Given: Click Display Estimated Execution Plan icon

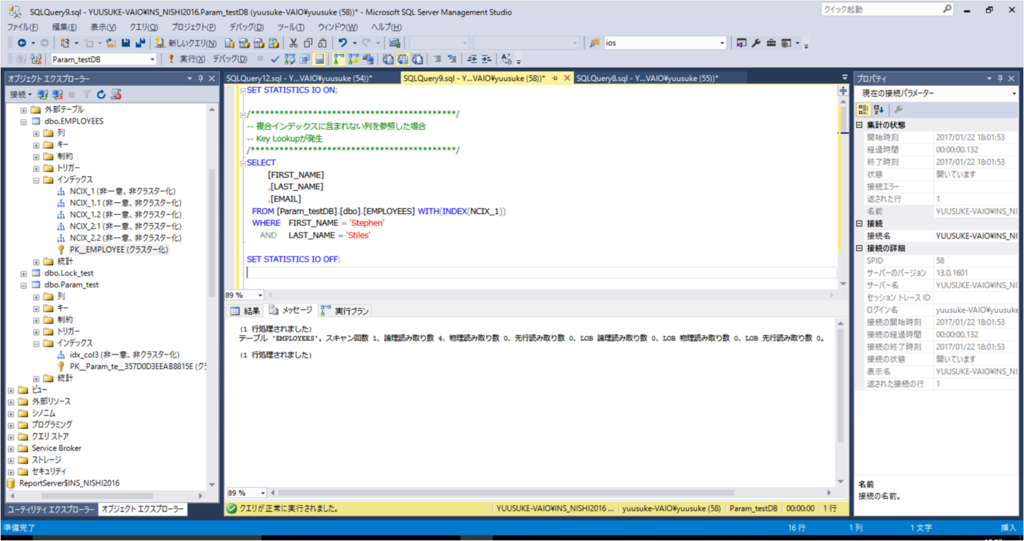Looking at the screenshot, I should coord(290,59).
